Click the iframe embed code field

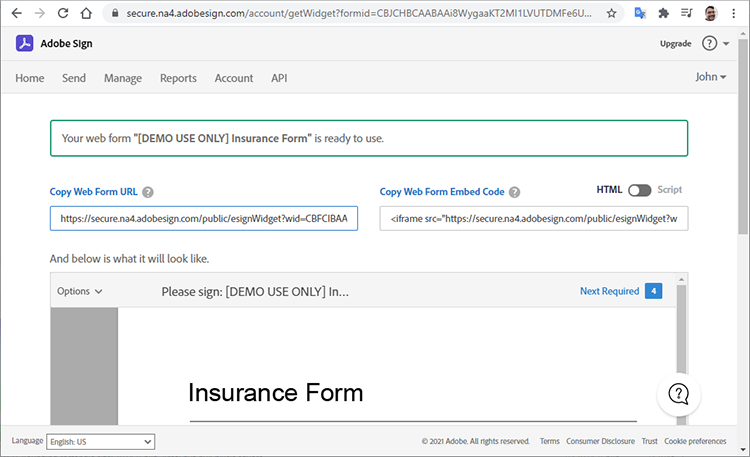coord(534,219)
